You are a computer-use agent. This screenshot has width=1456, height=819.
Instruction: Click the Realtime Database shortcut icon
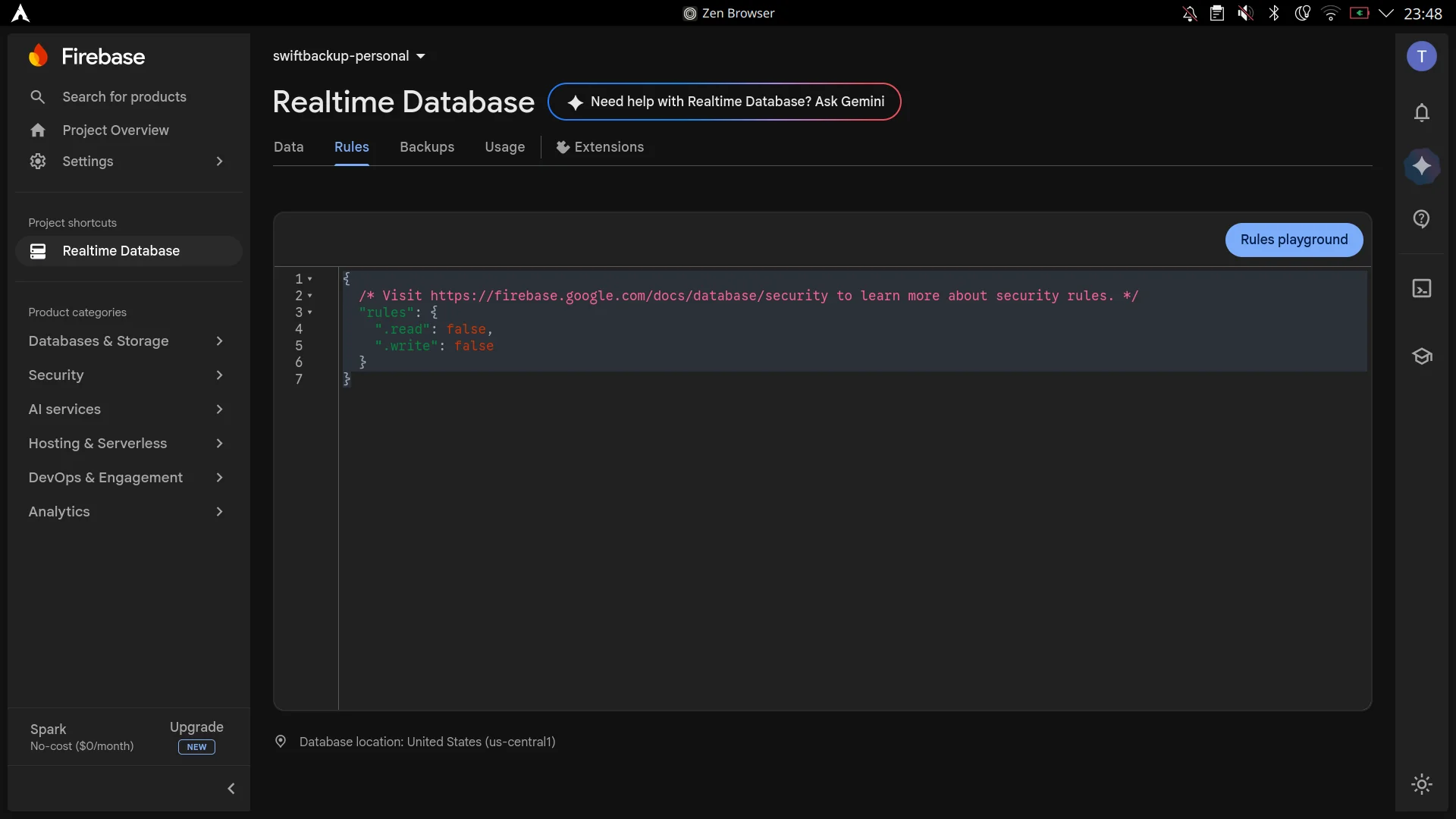coord(38,251)
